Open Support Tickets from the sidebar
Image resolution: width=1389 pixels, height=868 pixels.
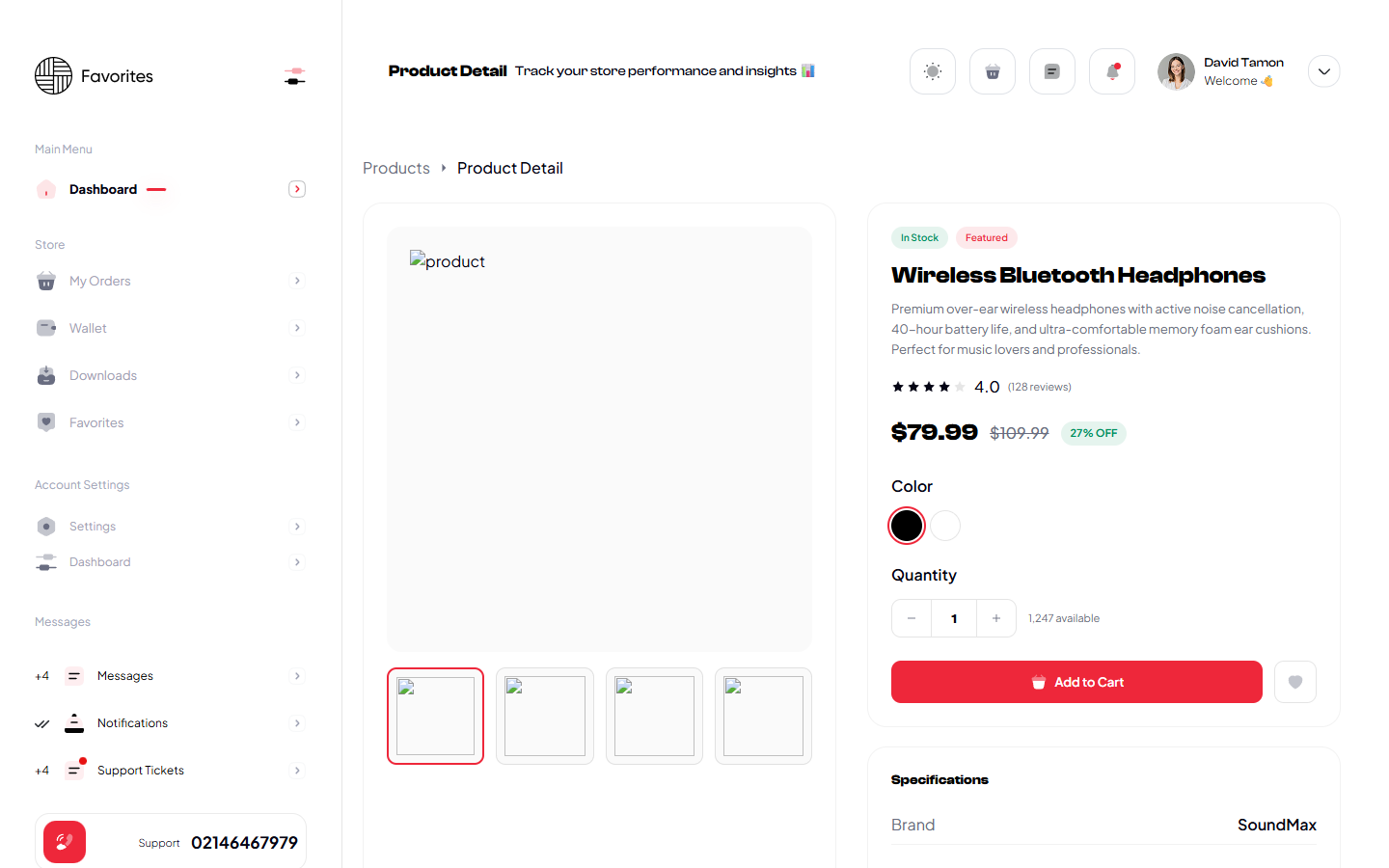coord(139,770)
